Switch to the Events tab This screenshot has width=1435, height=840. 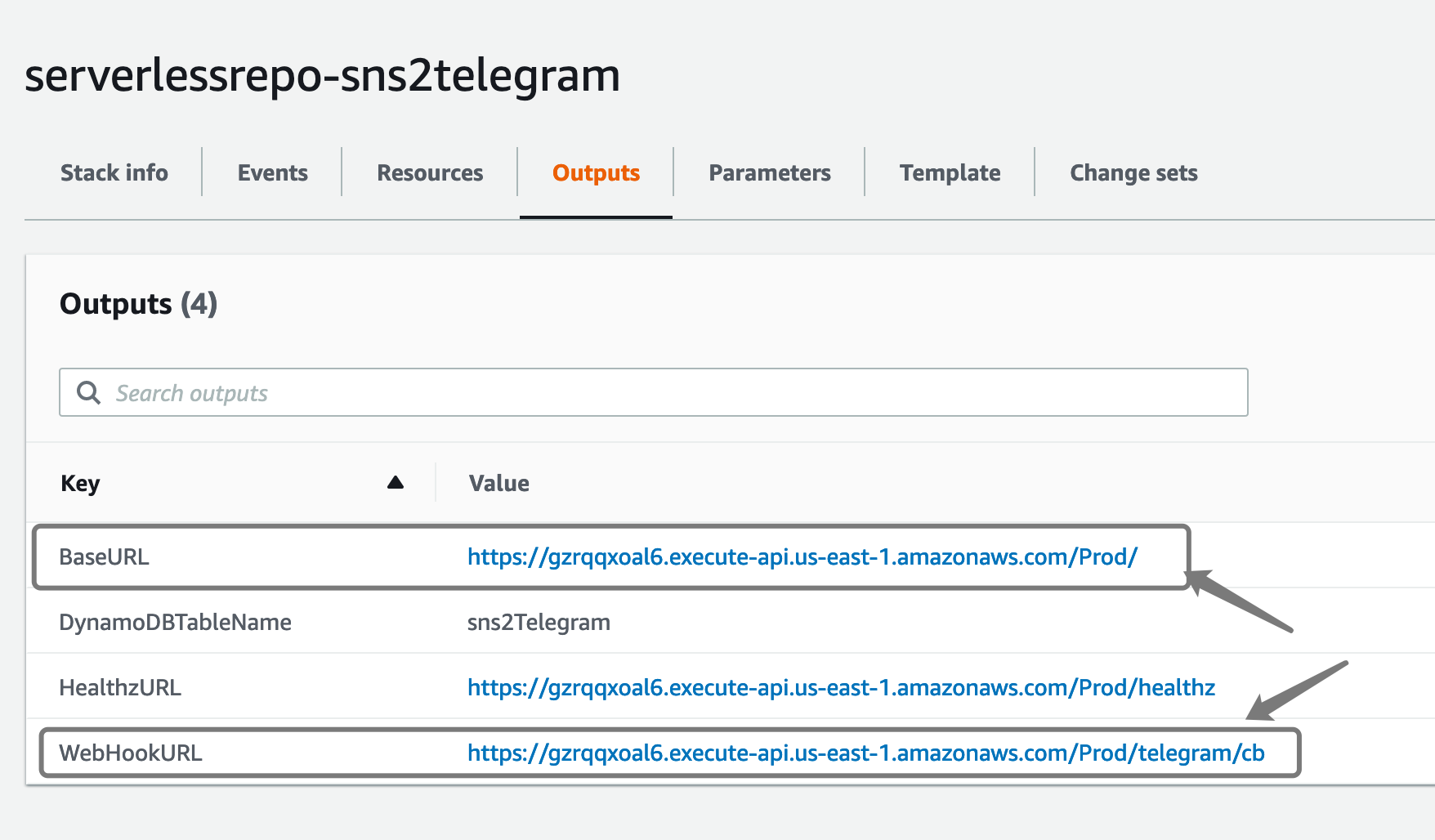tap(273, 173)
